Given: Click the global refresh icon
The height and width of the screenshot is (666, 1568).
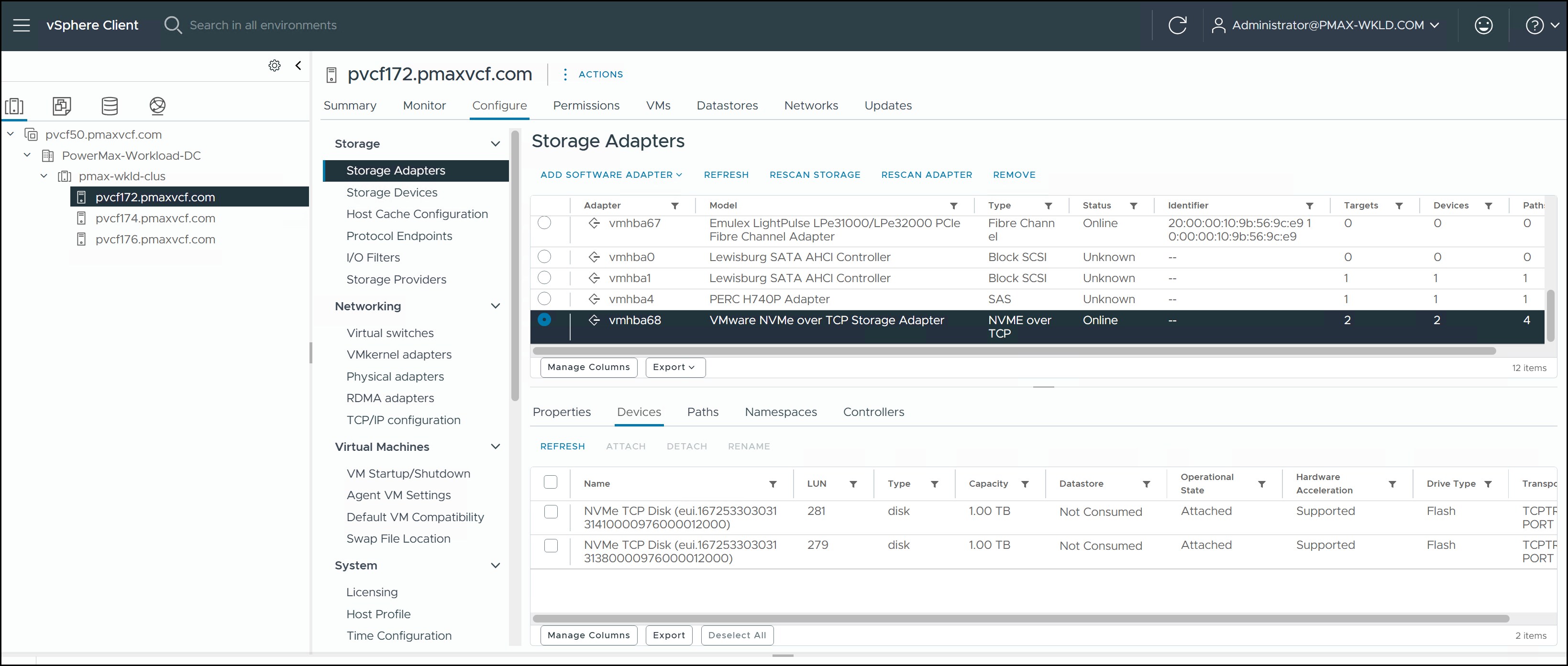Looking at the screenshot, I should click(1178, 25).
